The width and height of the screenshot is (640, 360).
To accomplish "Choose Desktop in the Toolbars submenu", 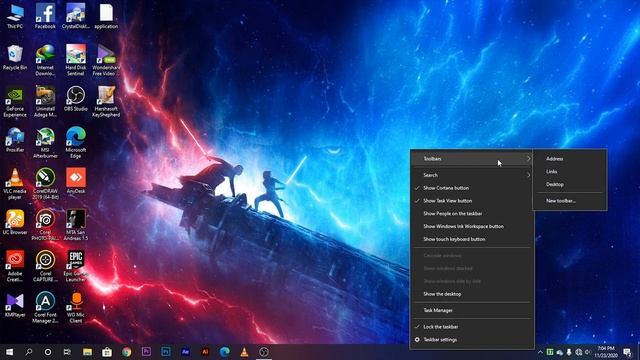I will coord(570,184).
